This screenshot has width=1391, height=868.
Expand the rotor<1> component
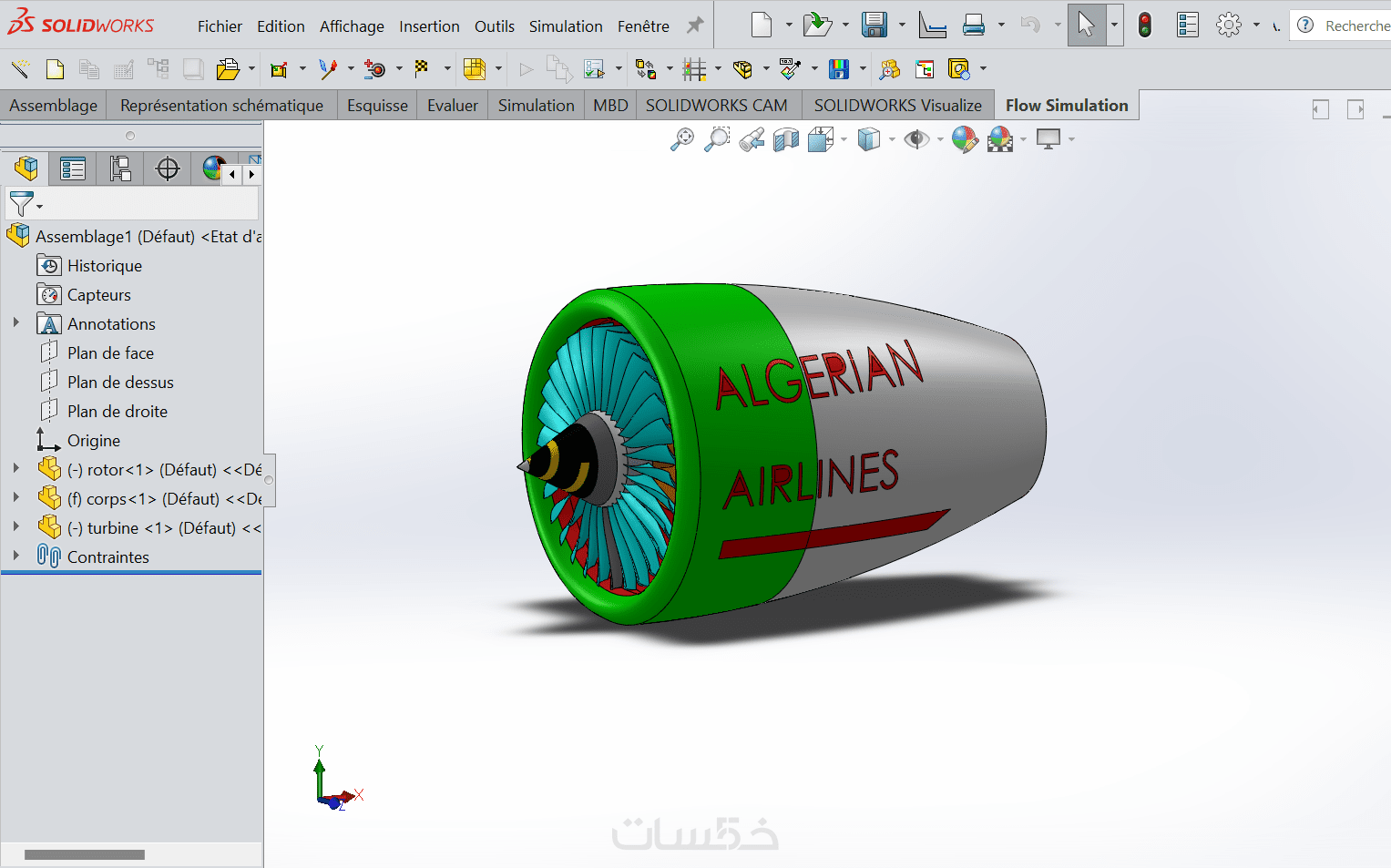tap(16, 469)
